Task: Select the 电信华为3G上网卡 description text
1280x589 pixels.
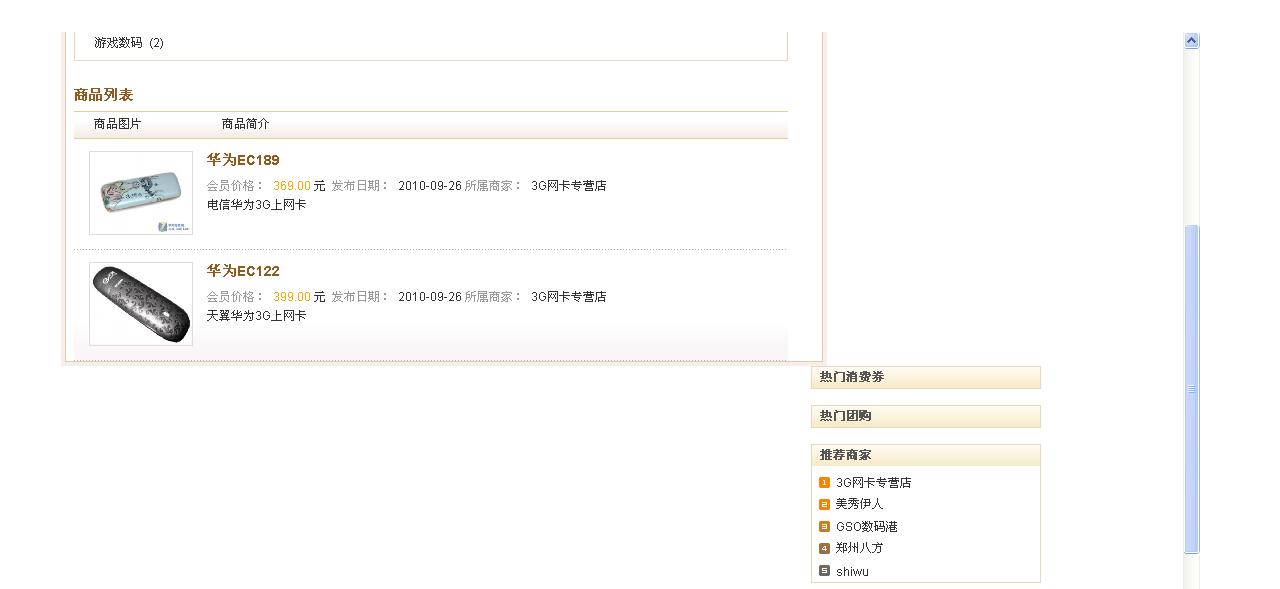Action: coord(256,205)
